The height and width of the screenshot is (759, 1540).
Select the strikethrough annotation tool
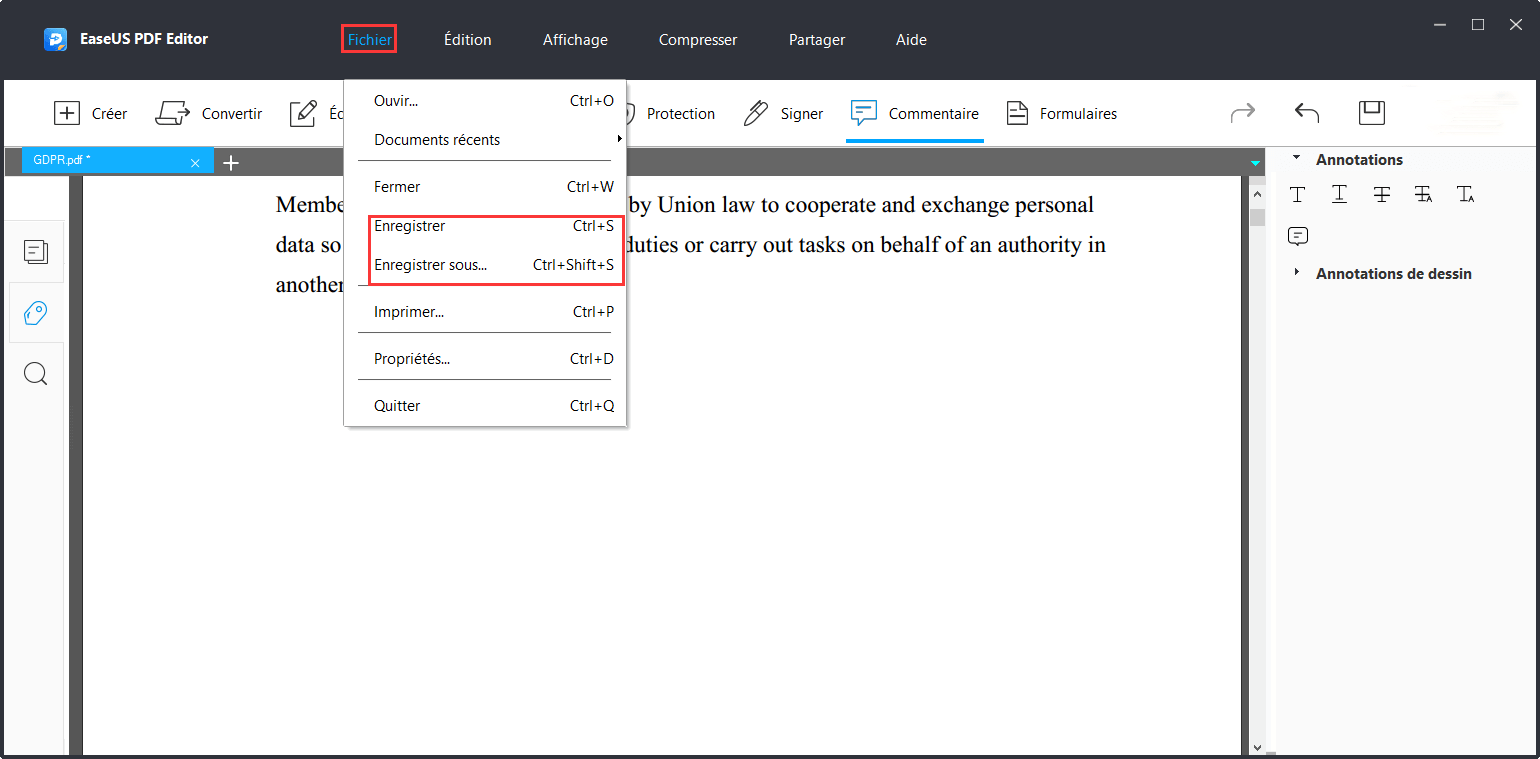tap(1381, 194)
